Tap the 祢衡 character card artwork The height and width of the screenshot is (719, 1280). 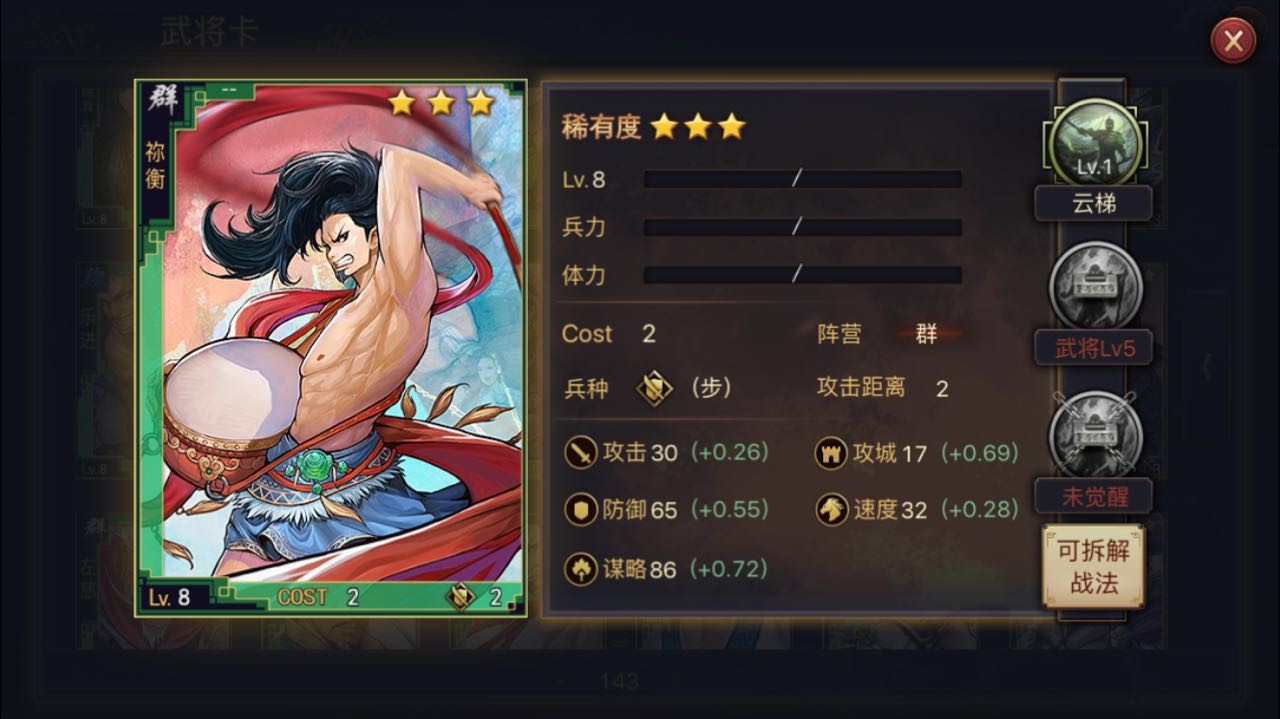coord(331,348)
